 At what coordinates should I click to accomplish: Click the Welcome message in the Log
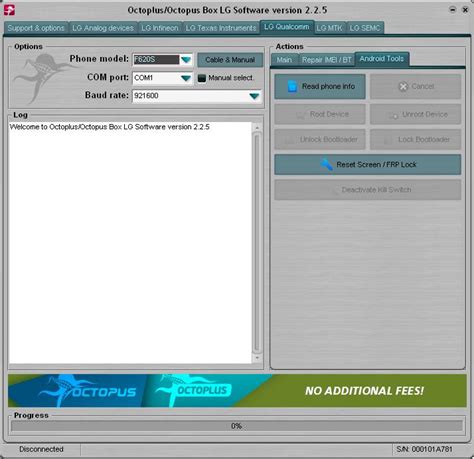tap(109, 127)
